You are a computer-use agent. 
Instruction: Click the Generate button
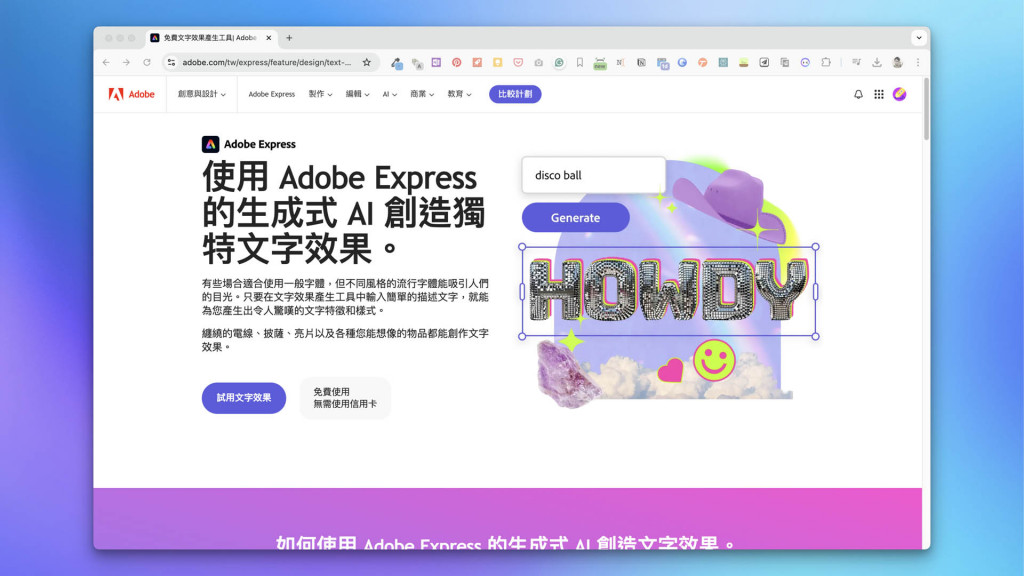[x=575, y=217]
